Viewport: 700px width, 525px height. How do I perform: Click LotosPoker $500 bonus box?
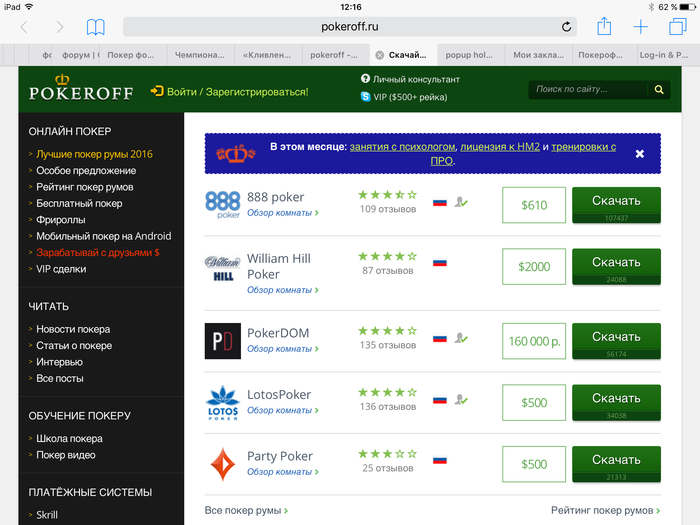click(534, 403)
